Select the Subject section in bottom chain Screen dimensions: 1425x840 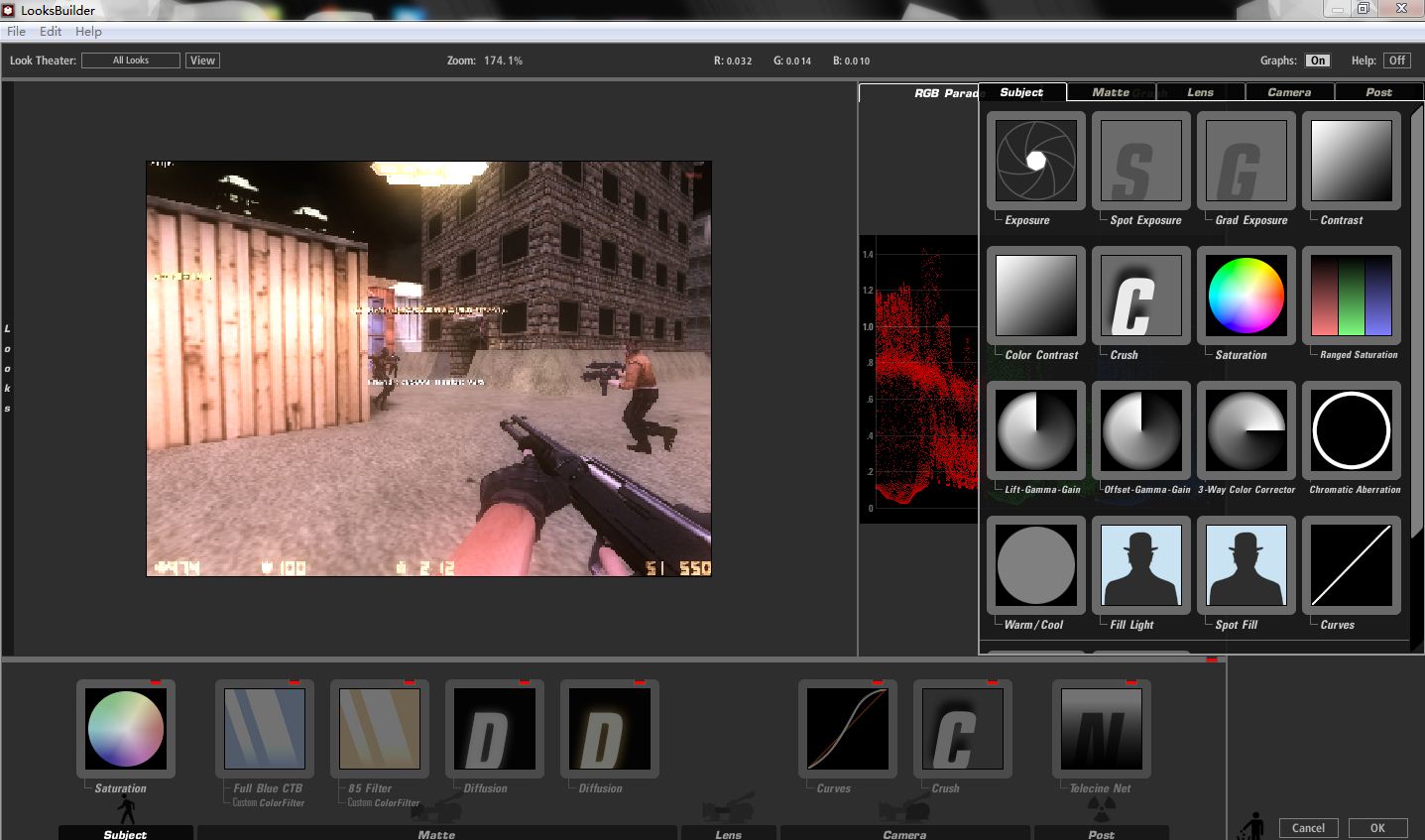[126, 833]
